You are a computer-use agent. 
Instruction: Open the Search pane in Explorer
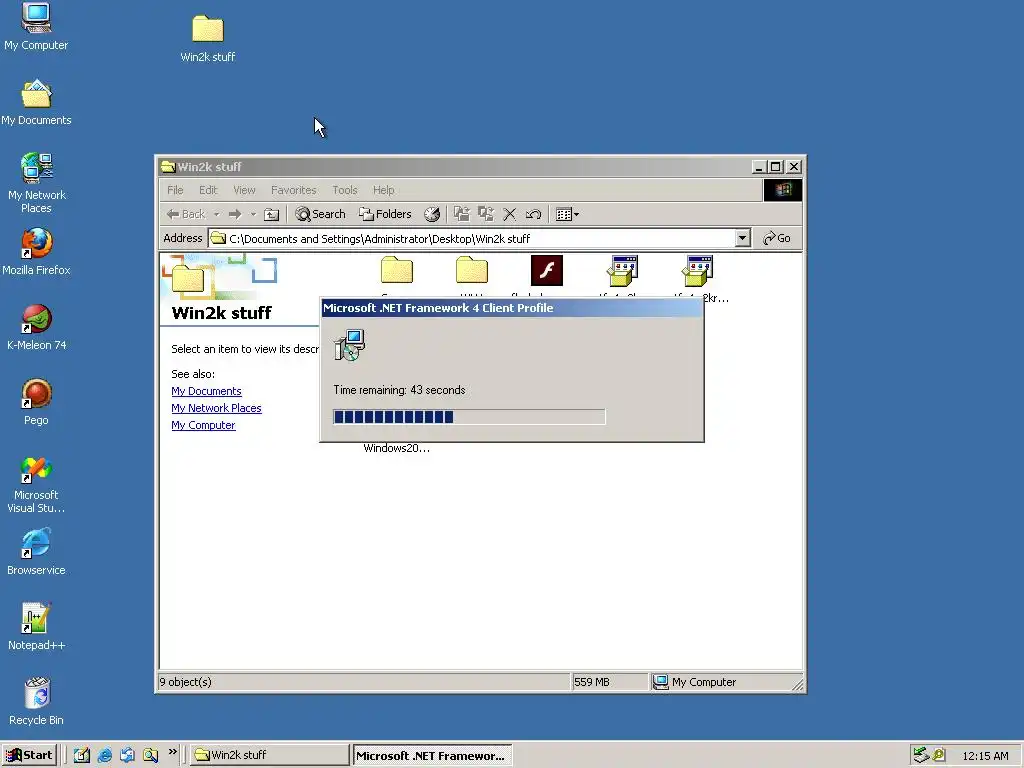point(320,214)
